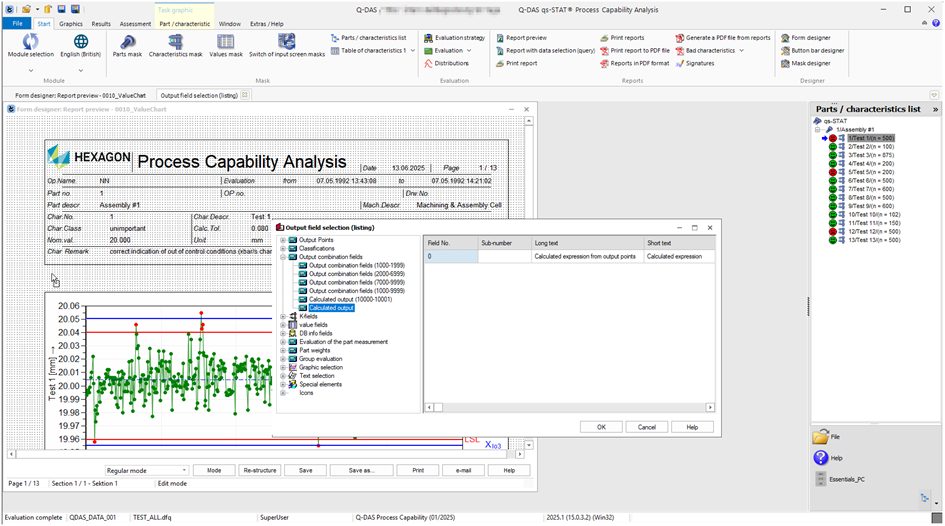Open Report with data selection (query)
This screenshot has height=526, width=945.
[x=545, y=51]
